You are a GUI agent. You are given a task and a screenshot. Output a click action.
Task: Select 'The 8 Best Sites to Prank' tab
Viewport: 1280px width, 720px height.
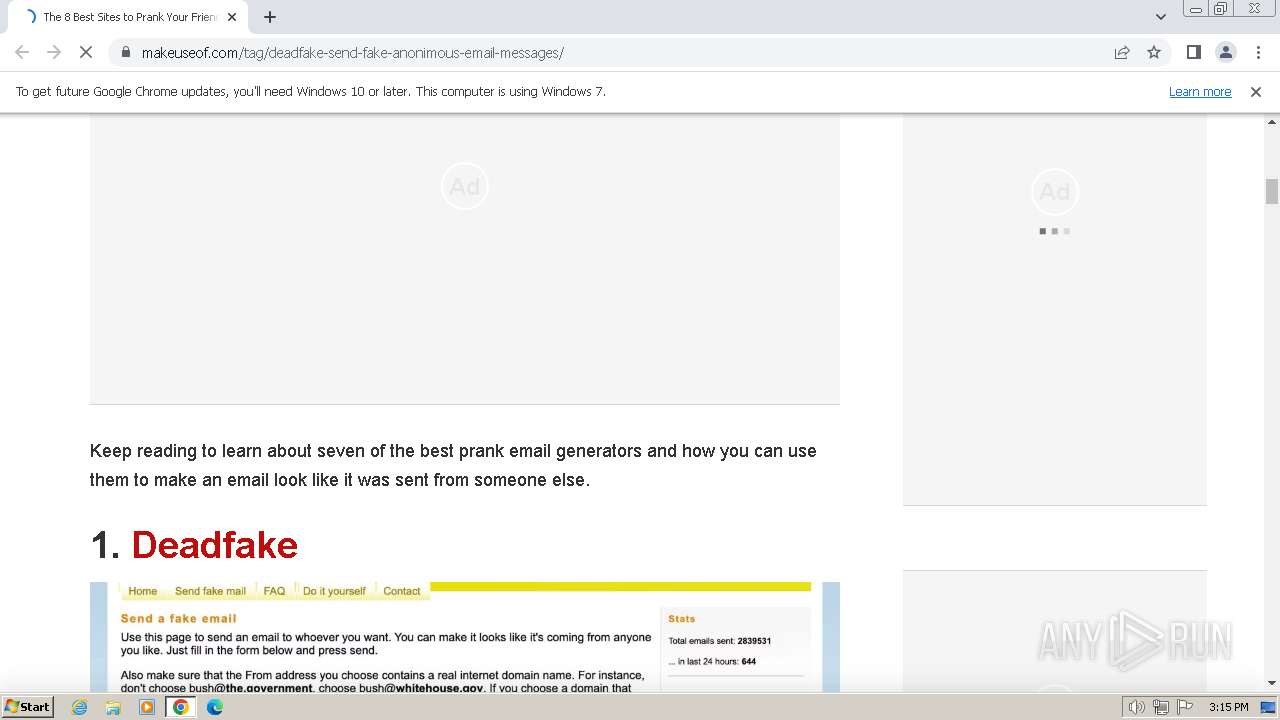(128, 17)
